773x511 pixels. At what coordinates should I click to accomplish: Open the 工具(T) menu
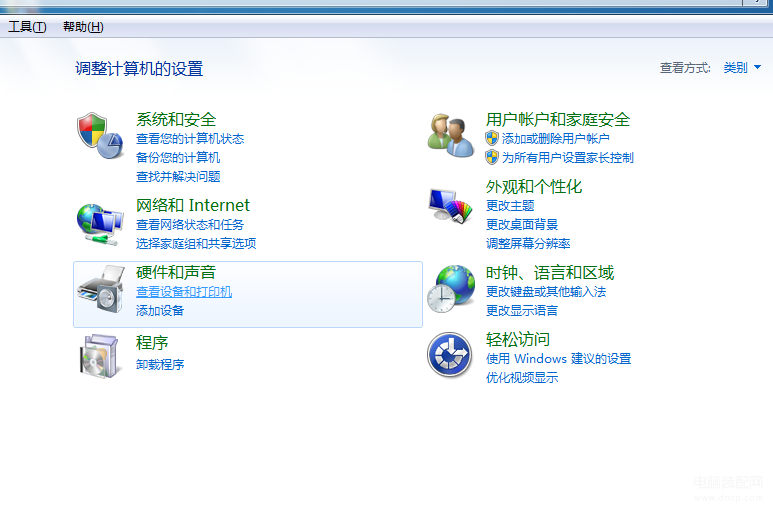coord(27,27)
